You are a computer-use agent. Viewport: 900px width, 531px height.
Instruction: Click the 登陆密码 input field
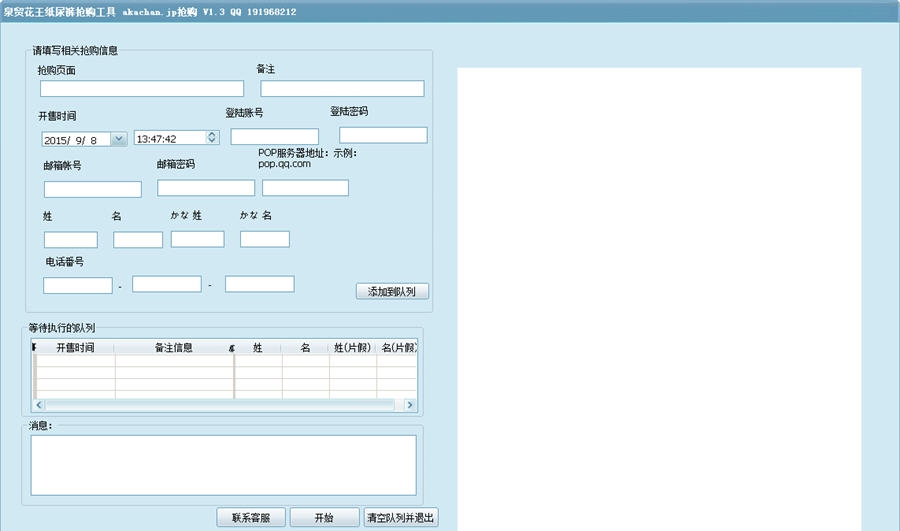383,135
